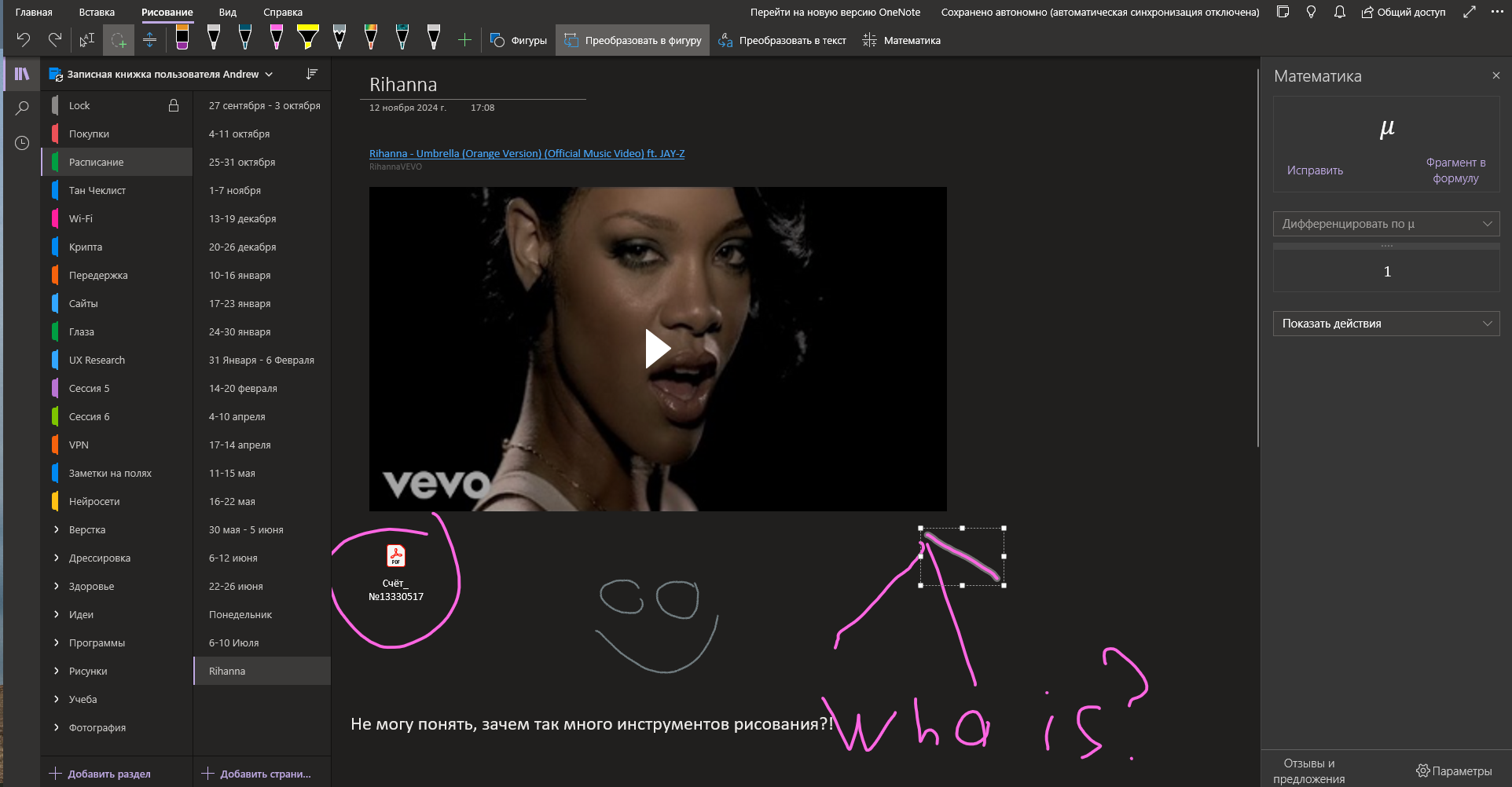Close the Математика pane
The height and width of the screenshot is (787, 1512).
click(1496, 75)
